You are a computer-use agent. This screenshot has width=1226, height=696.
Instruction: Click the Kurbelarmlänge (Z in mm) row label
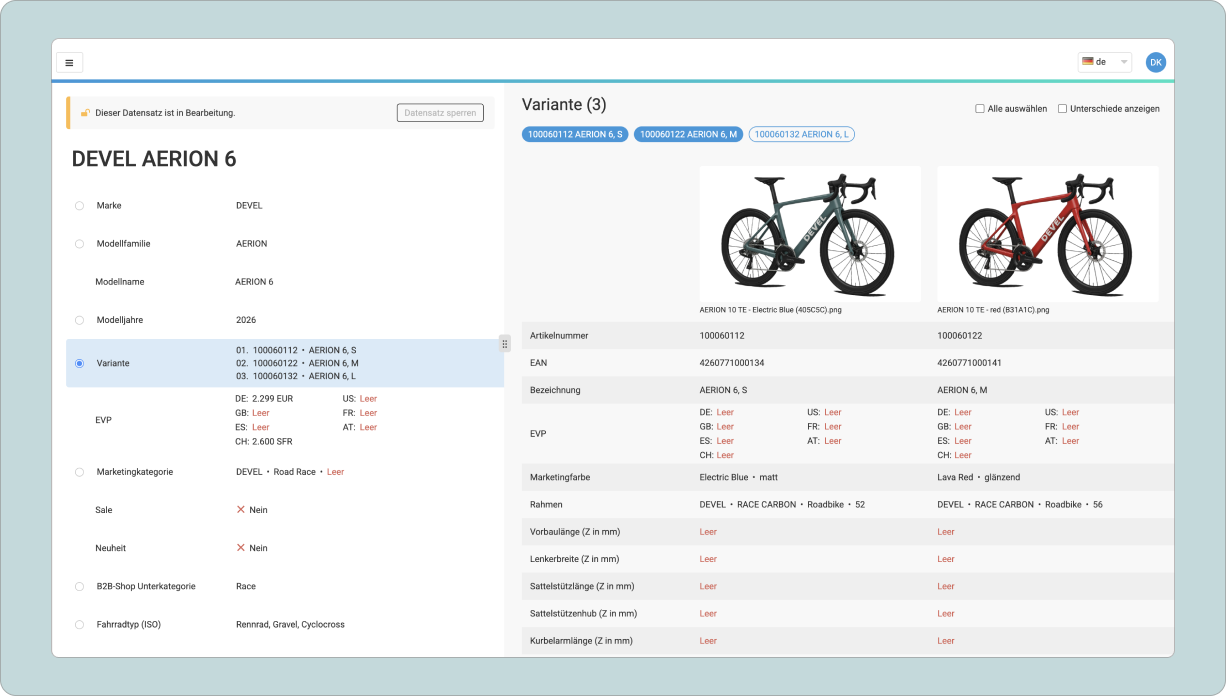click(x=583, y=641)
